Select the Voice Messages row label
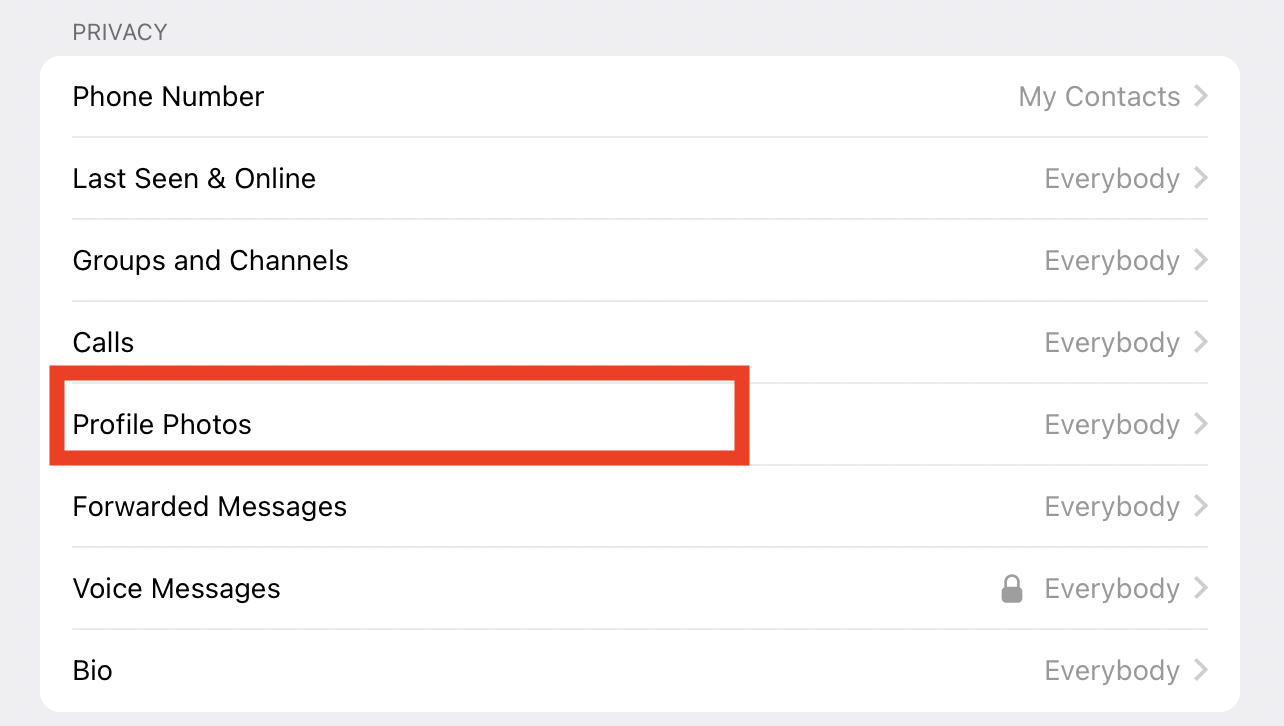The height and width of the screenshot is (726, 1284). 177,589
